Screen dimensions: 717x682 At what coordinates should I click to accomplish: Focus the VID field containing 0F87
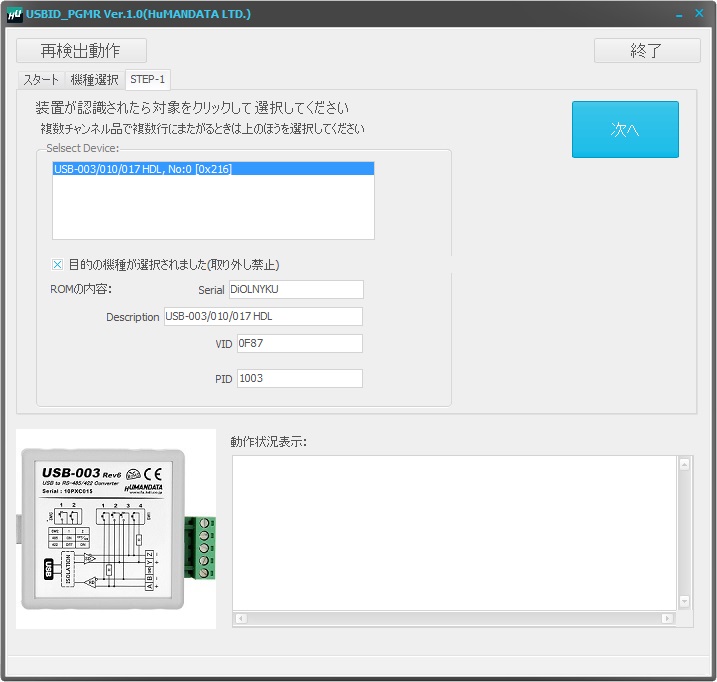(x=299, y=344)
